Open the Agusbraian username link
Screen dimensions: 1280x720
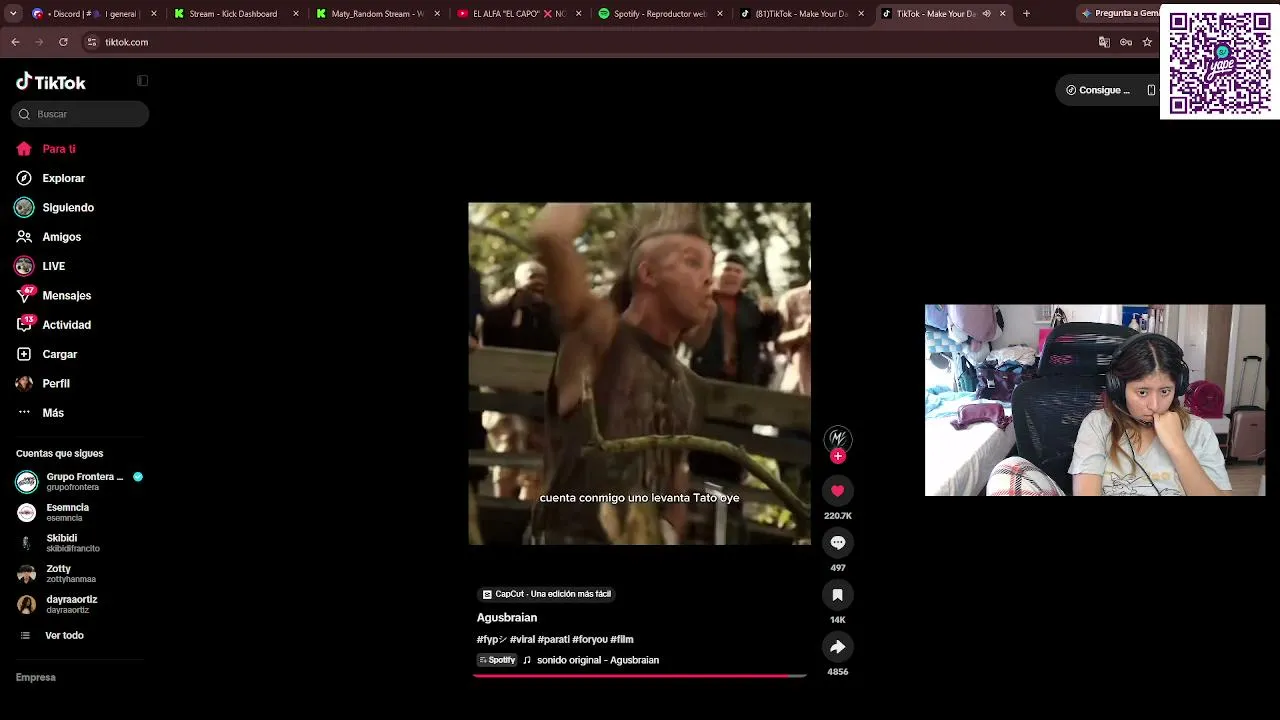(x=507, y=618)
